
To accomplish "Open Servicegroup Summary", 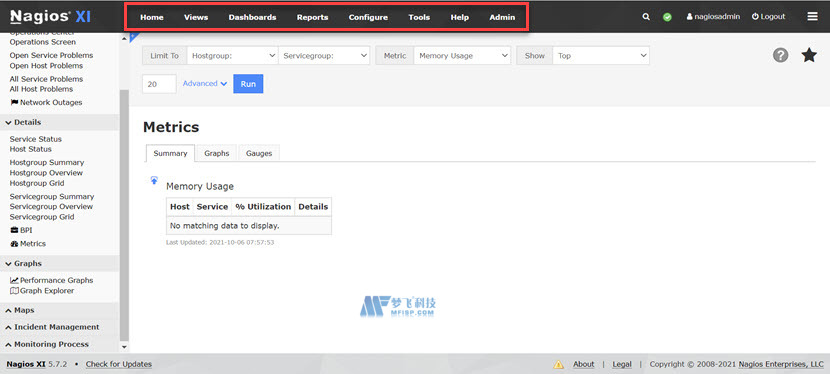I will (52, 196).
